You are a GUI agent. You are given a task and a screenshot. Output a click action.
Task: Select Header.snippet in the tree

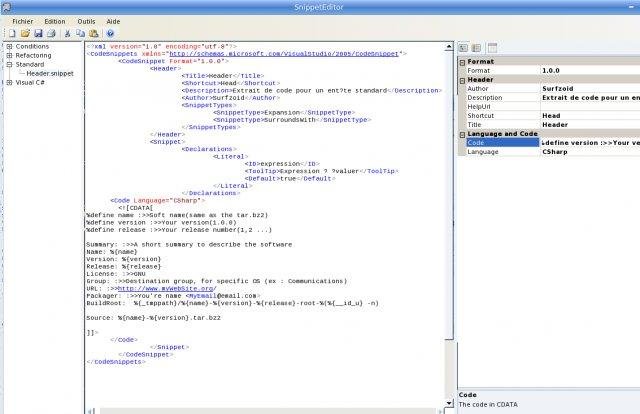(51, 73)
